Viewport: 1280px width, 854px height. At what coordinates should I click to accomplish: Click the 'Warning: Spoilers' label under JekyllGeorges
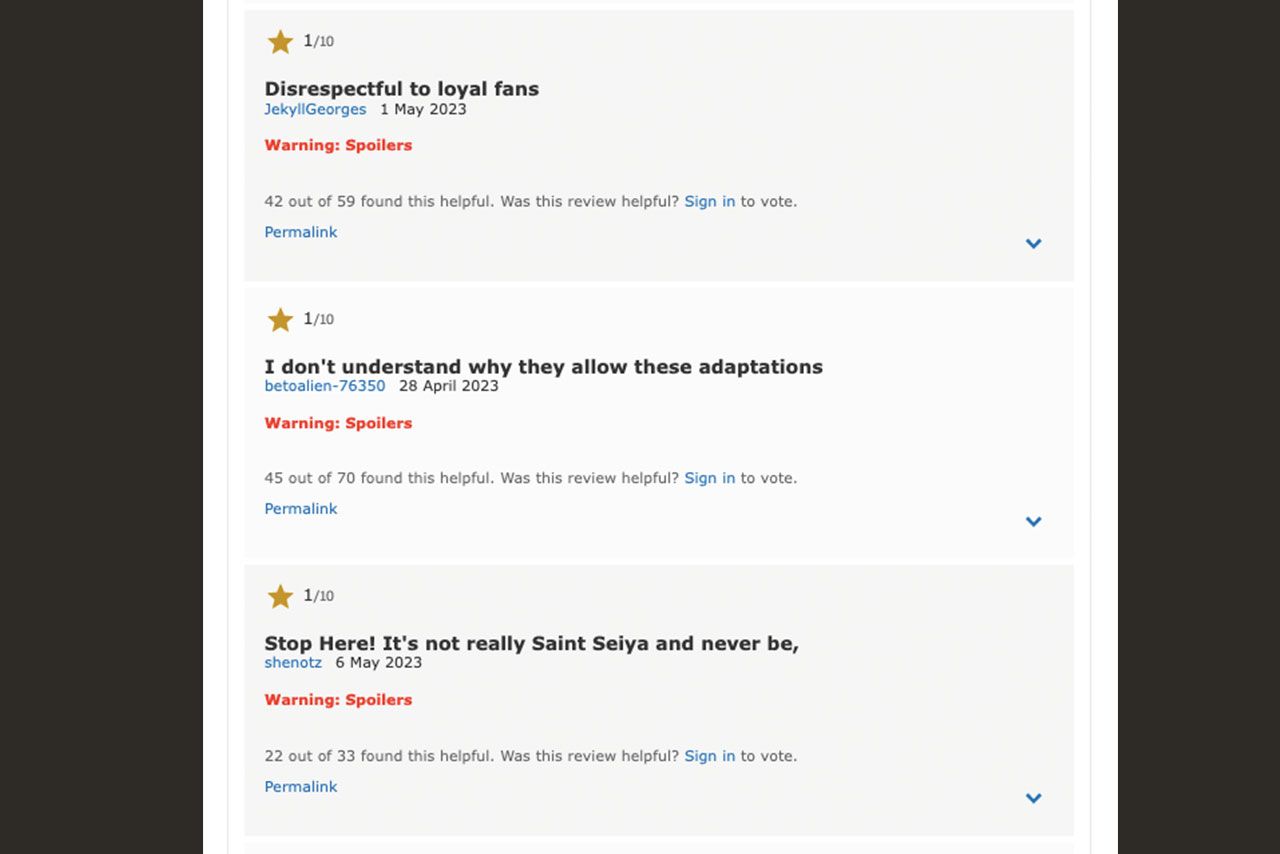[338, 145]
